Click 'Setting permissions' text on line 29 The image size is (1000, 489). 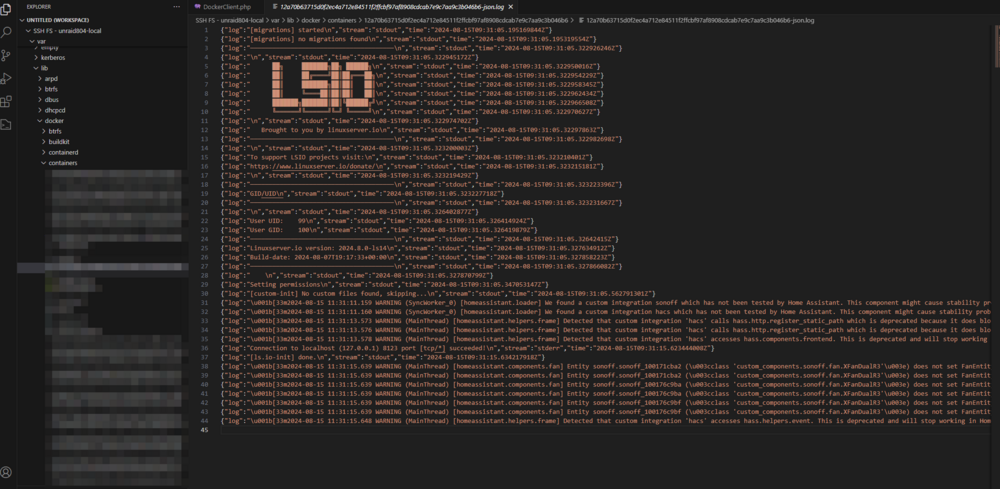coord(283,283)
